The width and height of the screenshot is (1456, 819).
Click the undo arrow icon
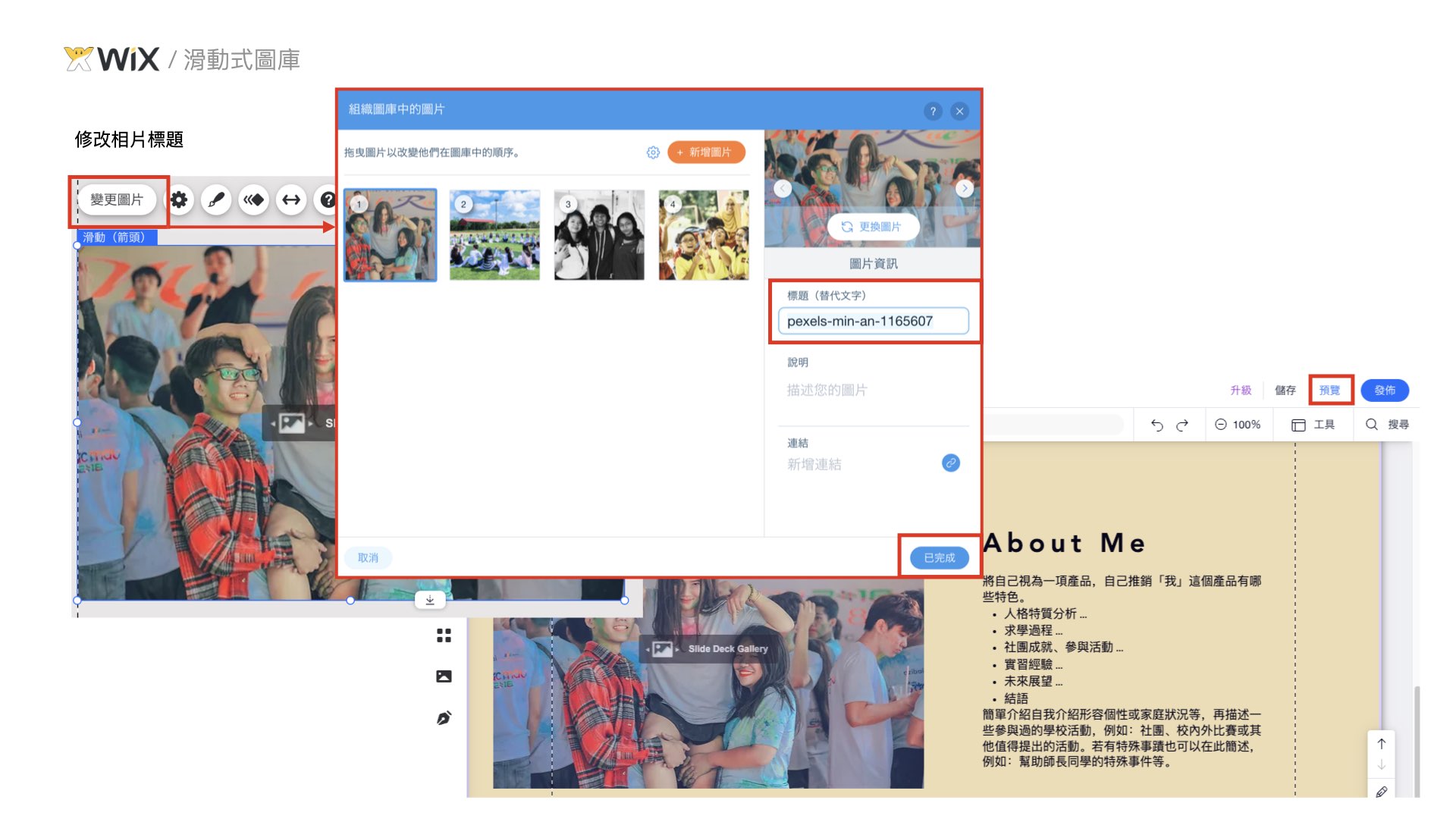pyautogui.click(x=1156, y=425)
